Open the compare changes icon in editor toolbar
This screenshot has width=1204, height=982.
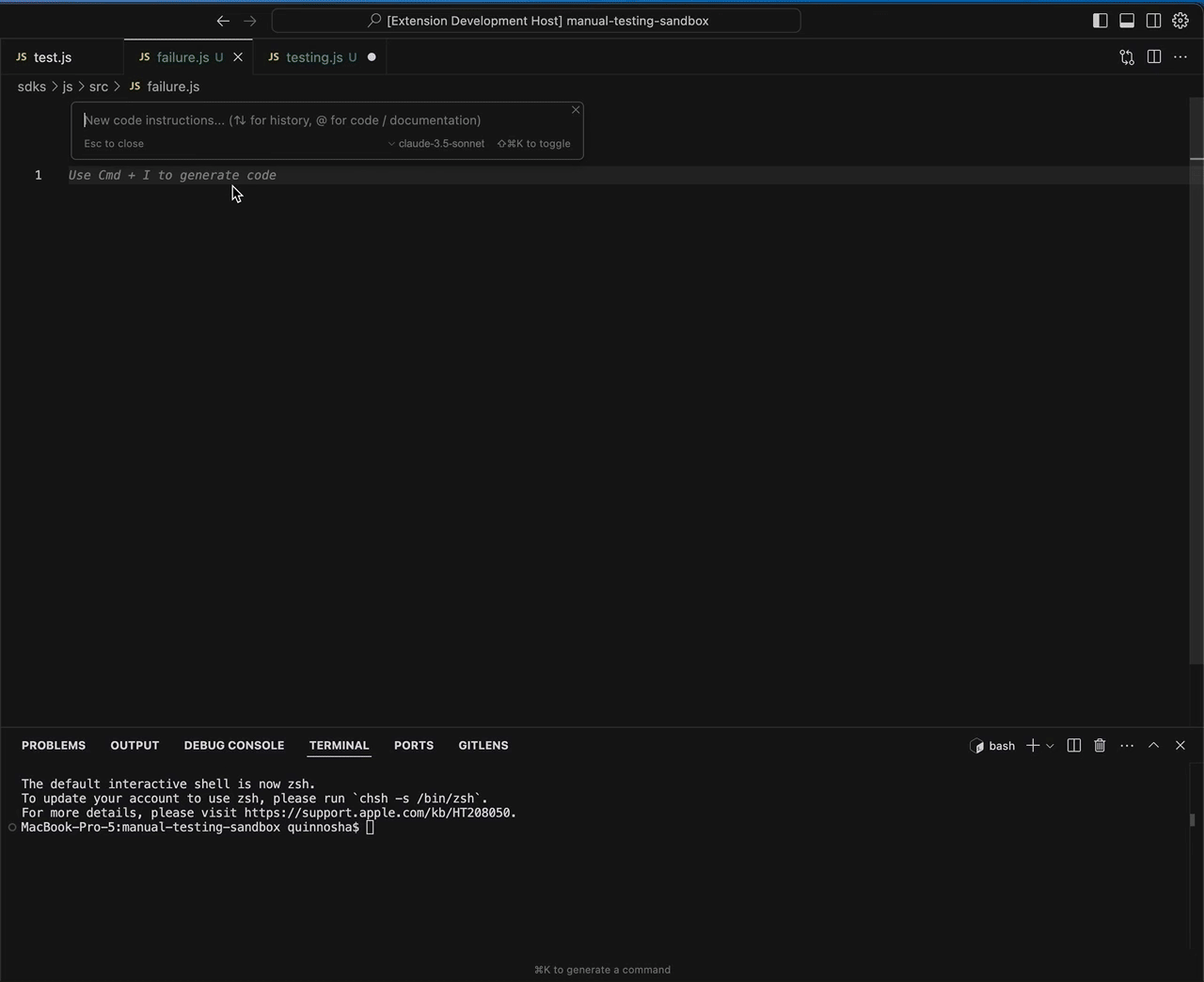[1126, 57]
